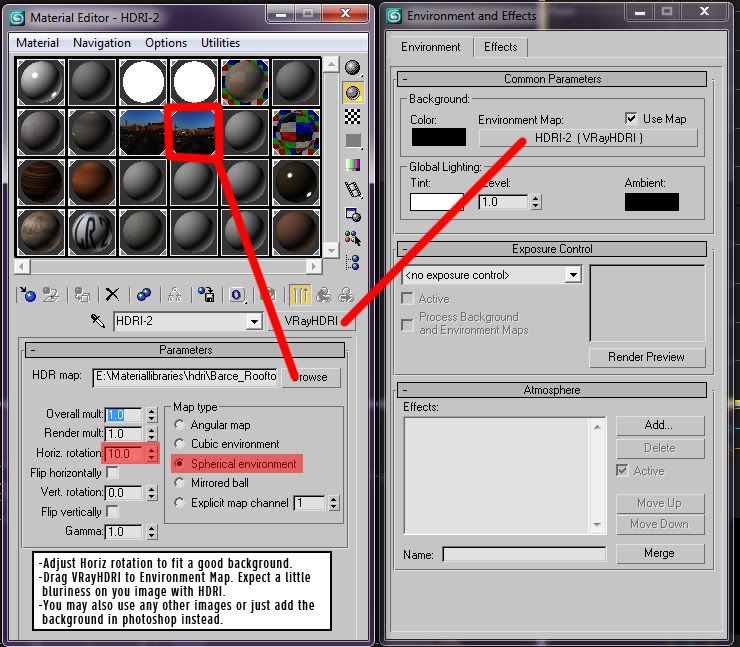Enable the Flip horizontally checkbox

(112, 472)
